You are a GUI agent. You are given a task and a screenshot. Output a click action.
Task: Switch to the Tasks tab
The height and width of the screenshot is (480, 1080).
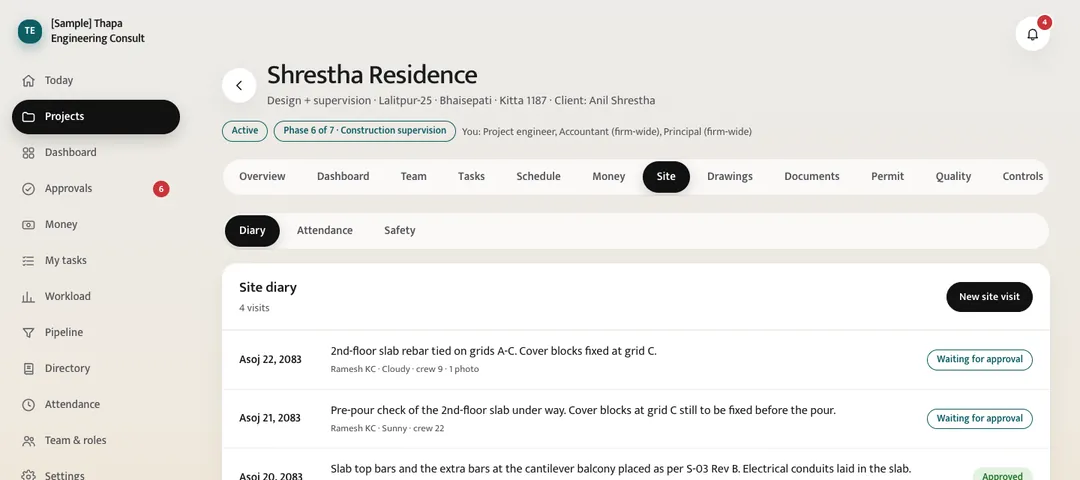[471, 176]
